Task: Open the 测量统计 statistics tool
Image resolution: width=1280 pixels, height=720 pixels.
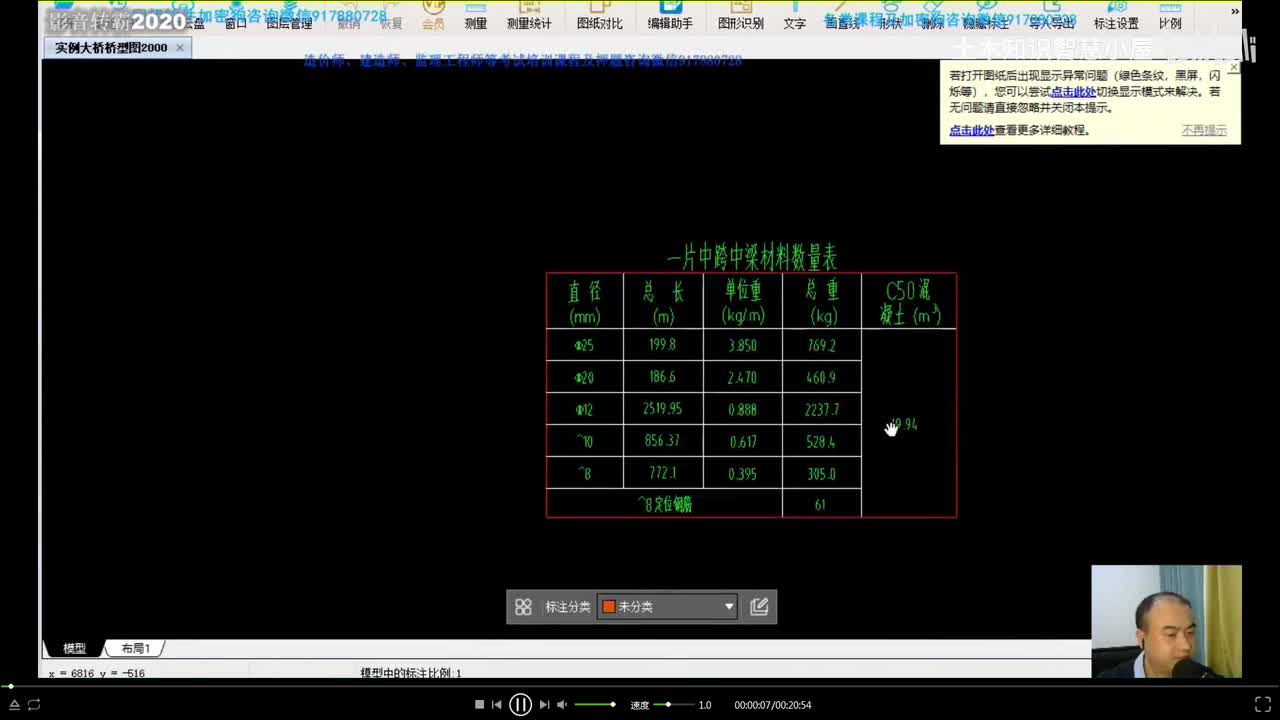Action: click(528, 16)
